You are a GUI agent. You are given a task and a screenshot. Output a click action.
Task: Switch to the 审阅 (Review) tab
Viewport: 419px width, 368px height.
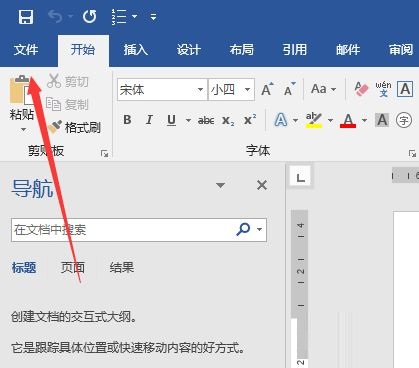tap(401, 50)
